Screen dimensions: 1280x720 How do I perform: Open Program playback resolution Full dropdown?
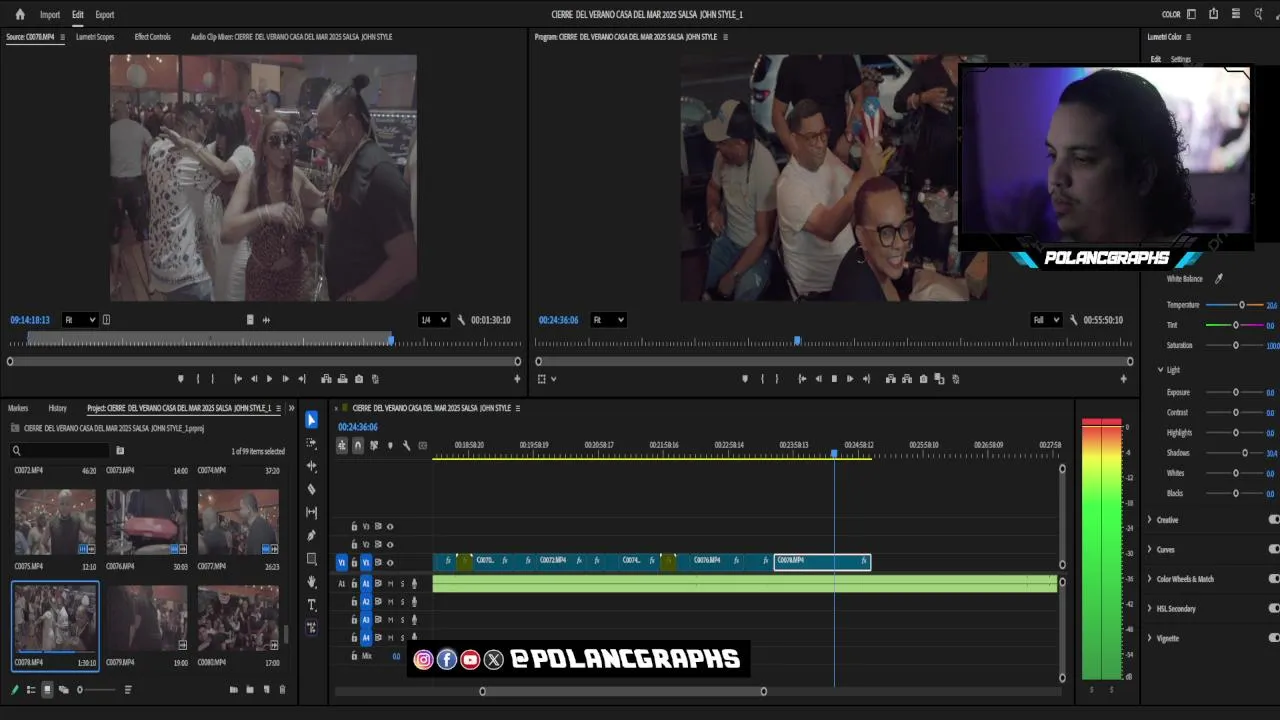pos(1045,320)
